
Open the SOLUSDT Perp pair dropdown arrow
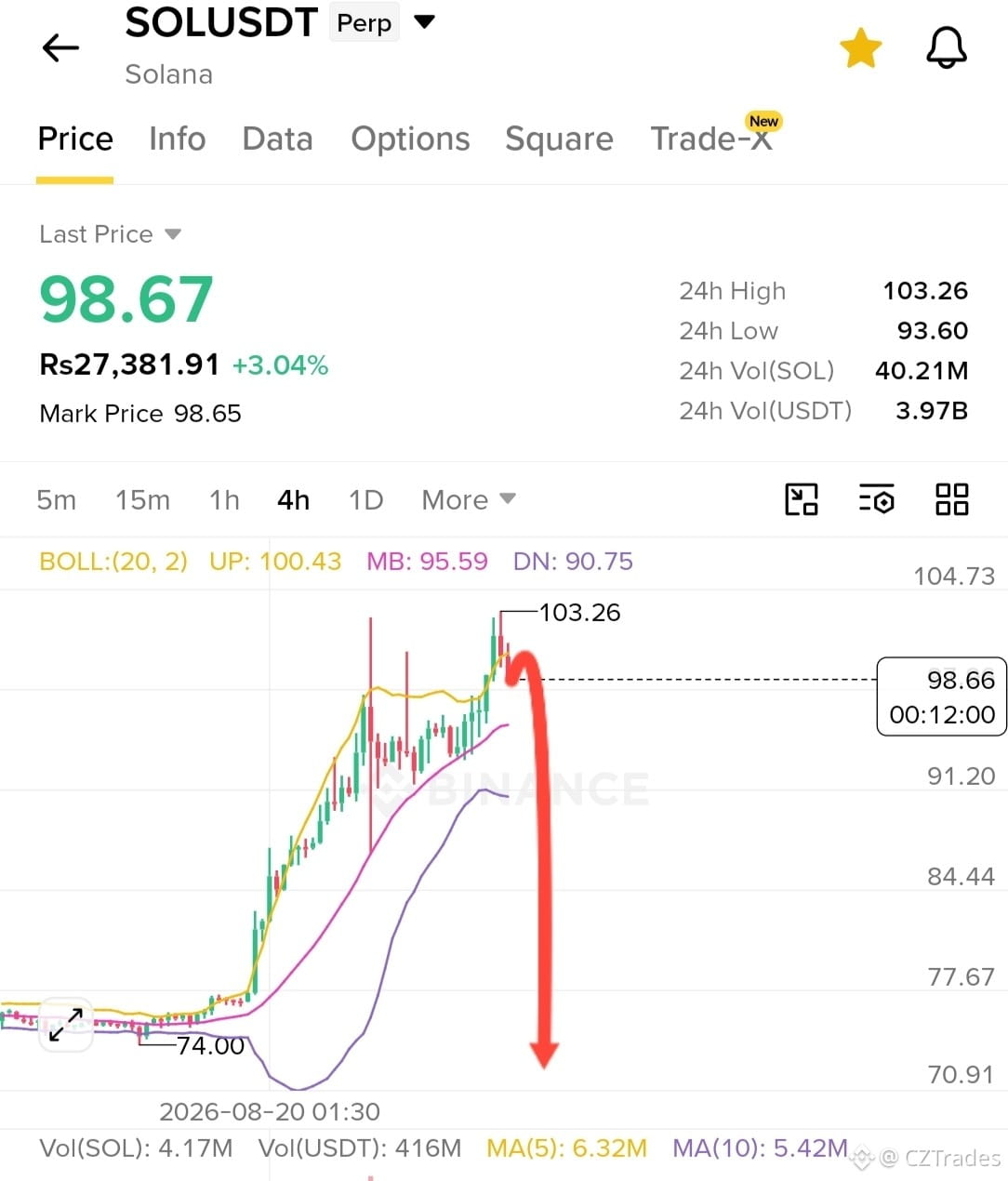tap(424, 21)
